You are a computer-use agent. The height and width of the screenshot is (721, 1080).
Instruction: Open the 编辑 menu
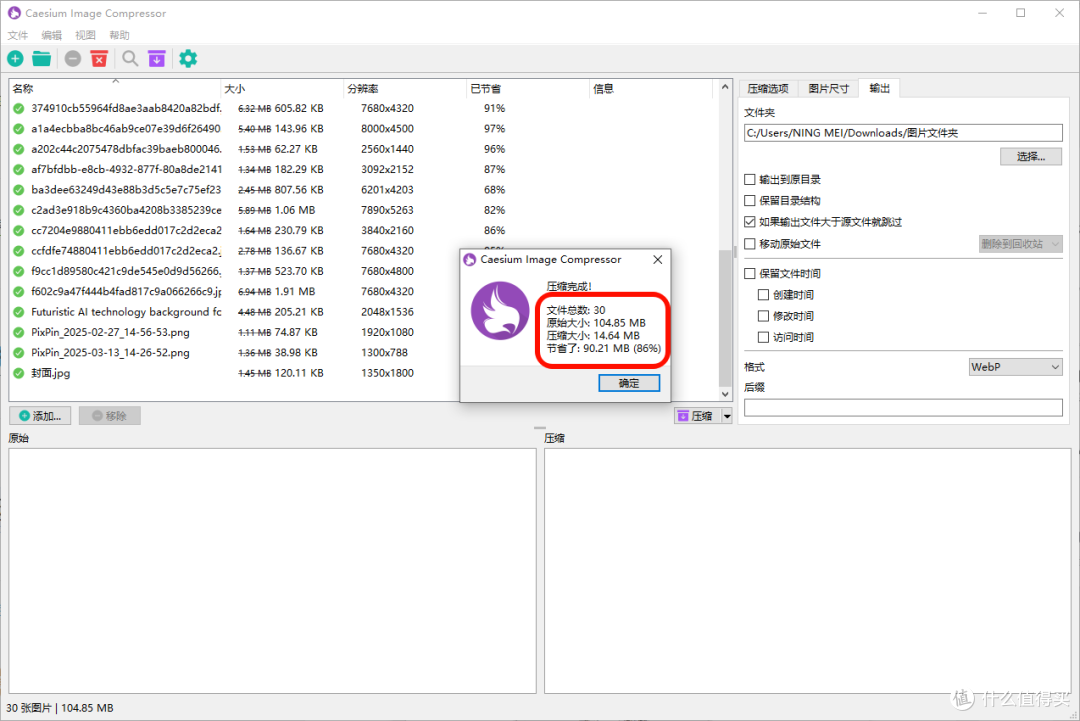click(x=52, y=35)
